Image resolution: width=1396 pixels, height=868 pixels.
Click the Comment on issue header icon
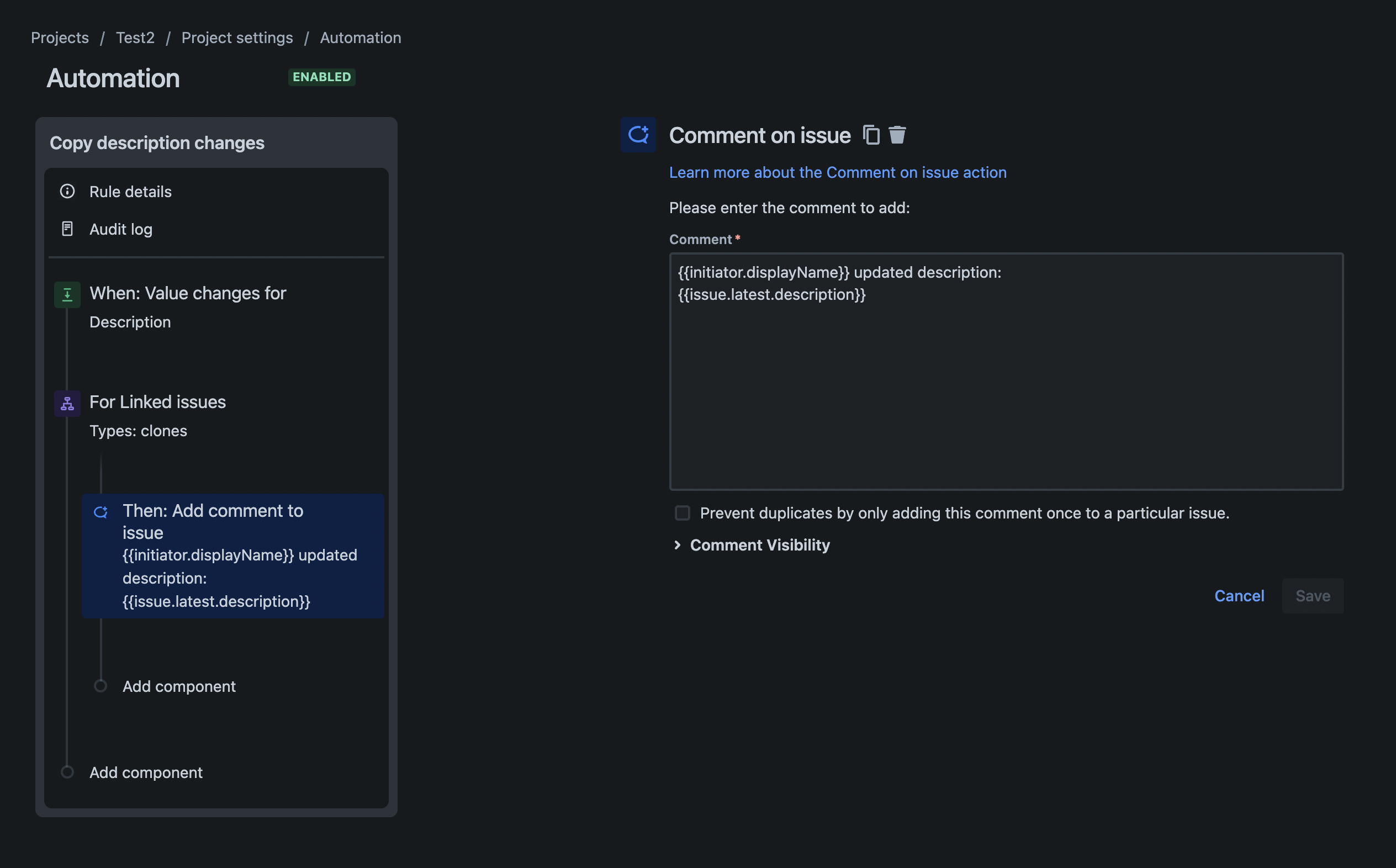coord(638,134)
